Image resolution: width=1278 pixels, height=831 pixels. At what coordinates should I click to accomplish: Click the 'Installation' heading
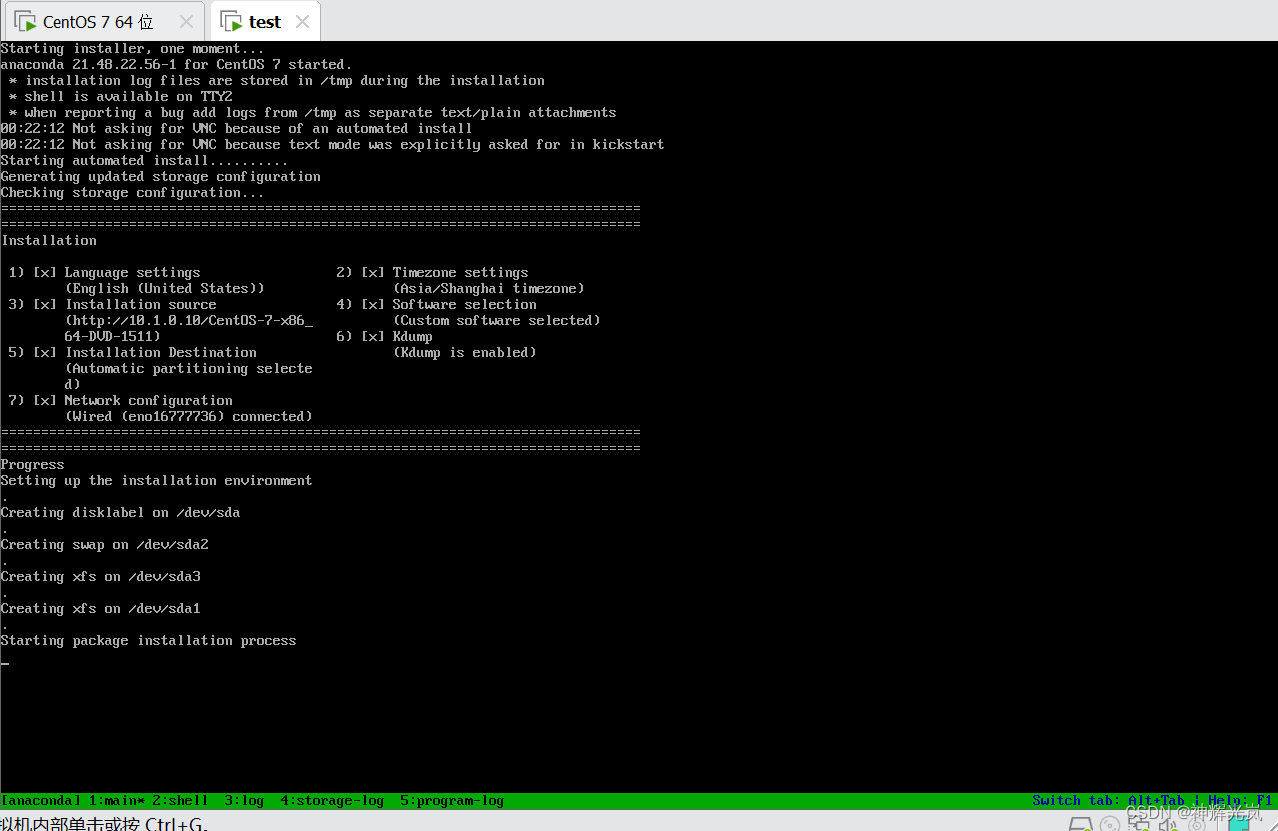(x=49, y=240)
